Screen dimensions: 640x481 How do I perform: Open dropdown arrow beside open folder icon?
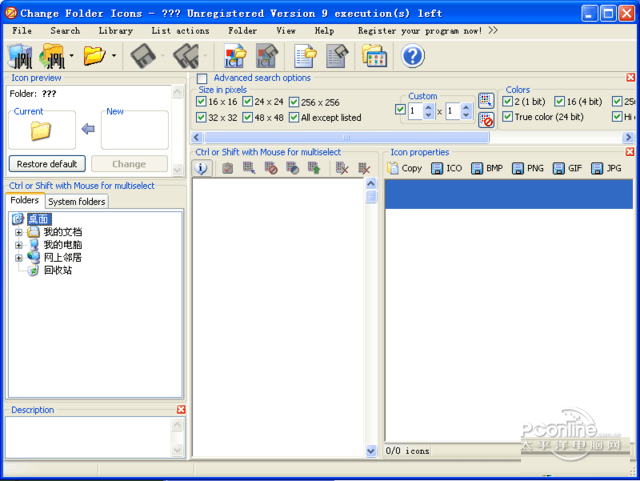114,57
